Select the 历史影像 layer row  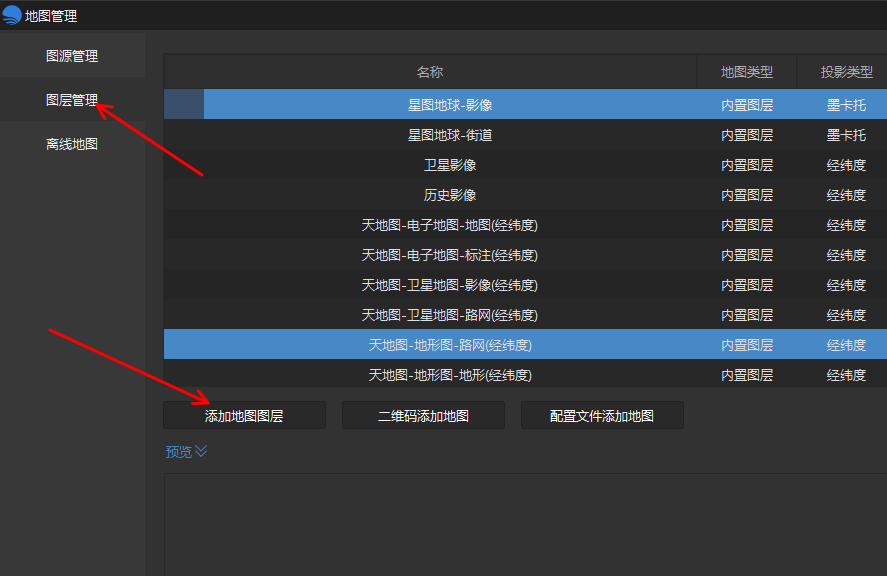(x=526, y=195)
